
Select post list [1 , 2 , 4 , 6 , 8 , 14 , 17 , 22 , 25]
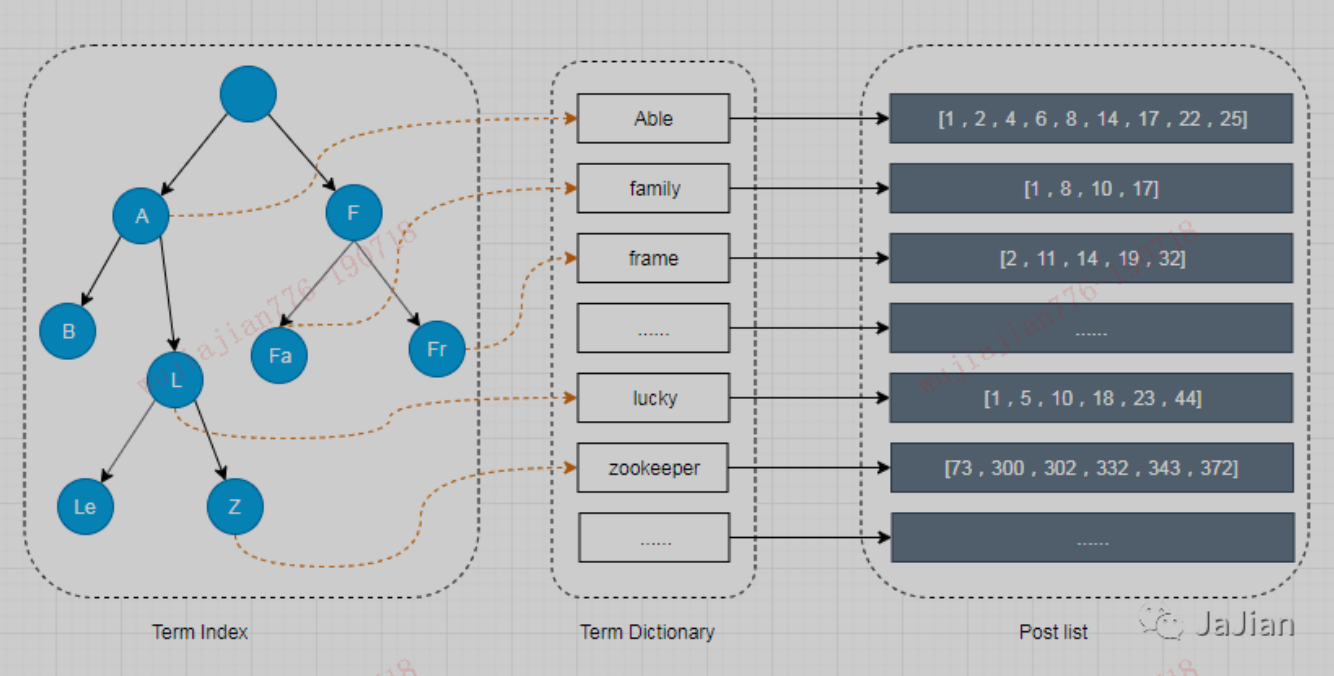click(1092, 119)
